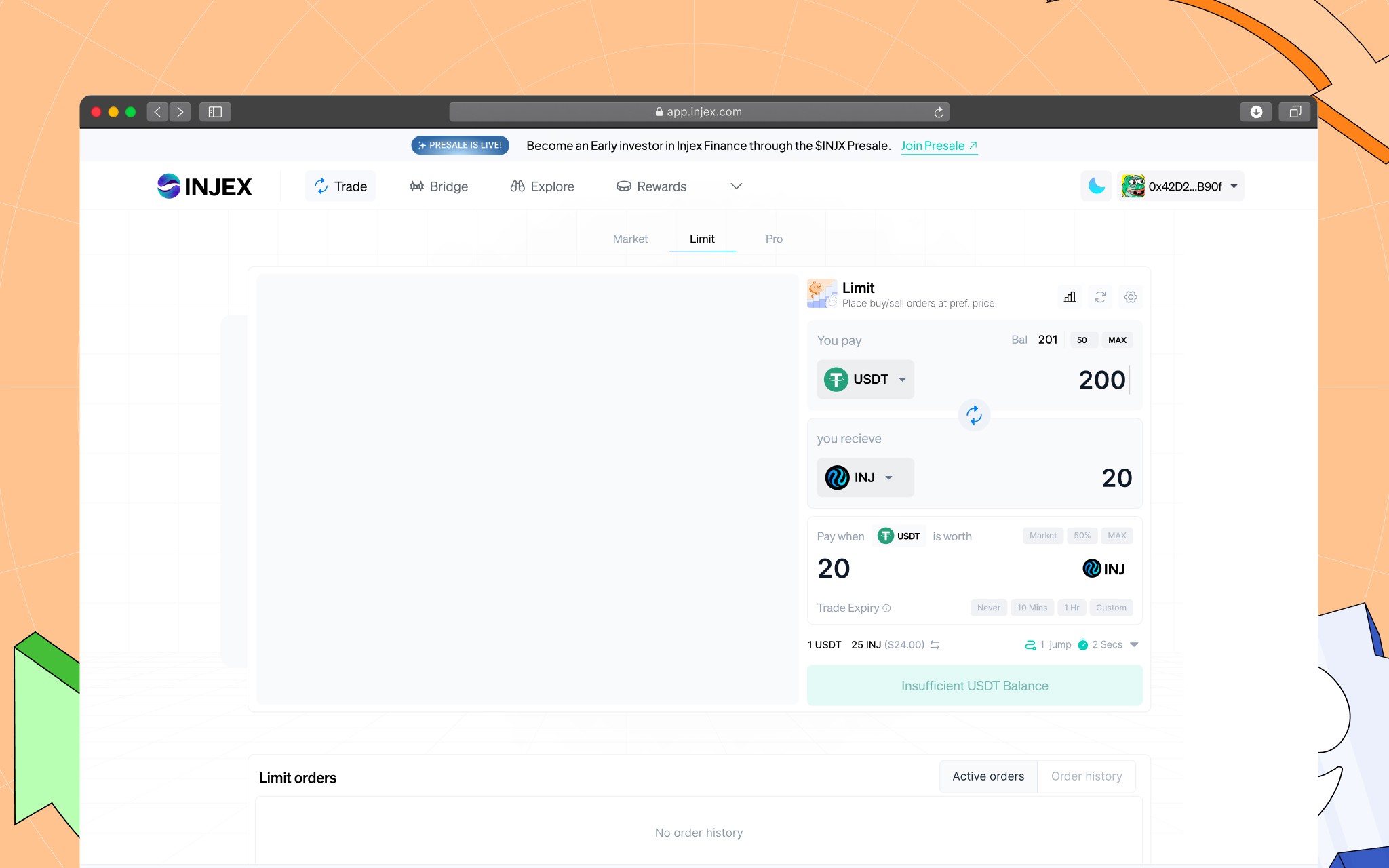This screenshot has height=868, width=1389.
Task: Expand the wallet 0x42D2...B90f menu
Action: (x=1181, y=186)
